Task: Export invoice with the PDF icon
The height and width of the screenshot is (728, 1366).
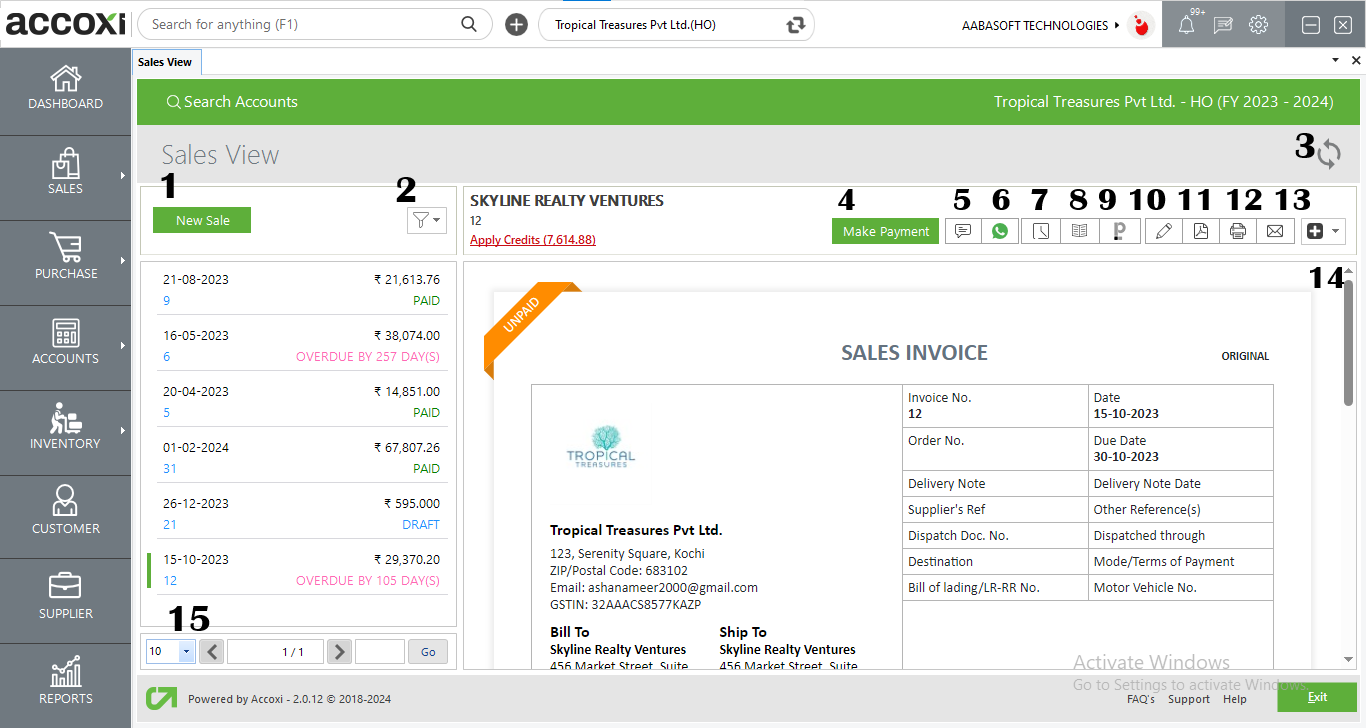Action: point(1200,231)
